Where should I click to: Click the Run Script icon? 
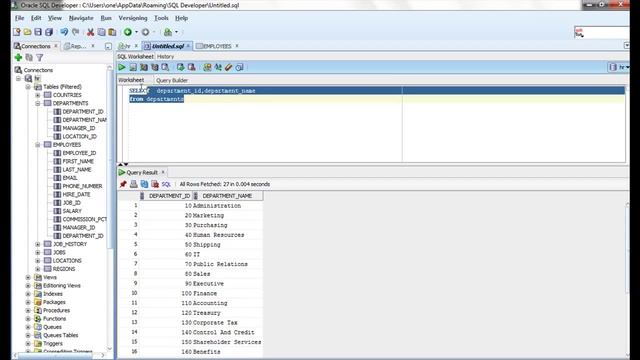coord(133,67)
